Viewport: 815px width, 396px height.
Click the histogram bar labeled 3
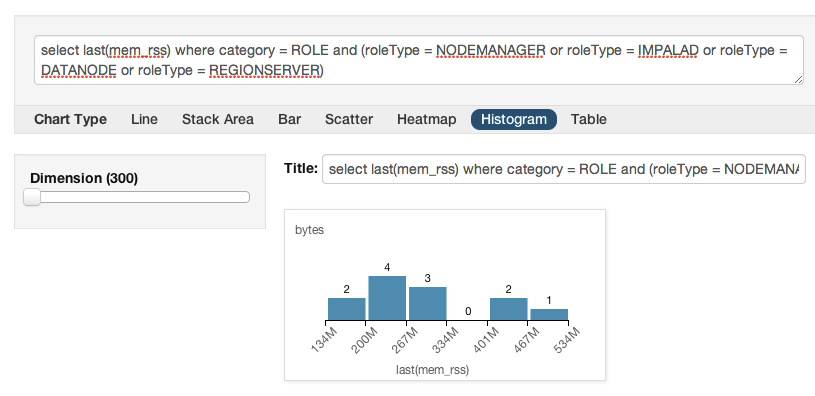coord(427,303)
